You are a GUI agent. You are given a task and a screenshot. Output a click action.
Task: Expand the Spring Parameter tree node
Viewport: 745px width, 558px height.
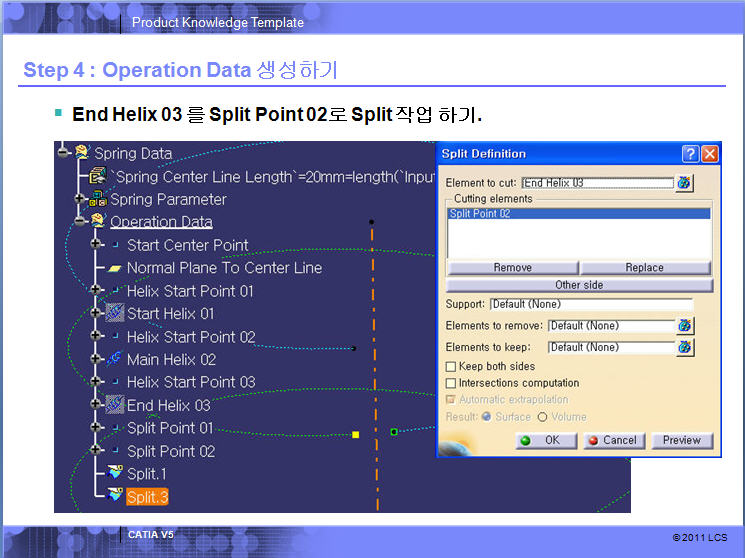point(81,199)
